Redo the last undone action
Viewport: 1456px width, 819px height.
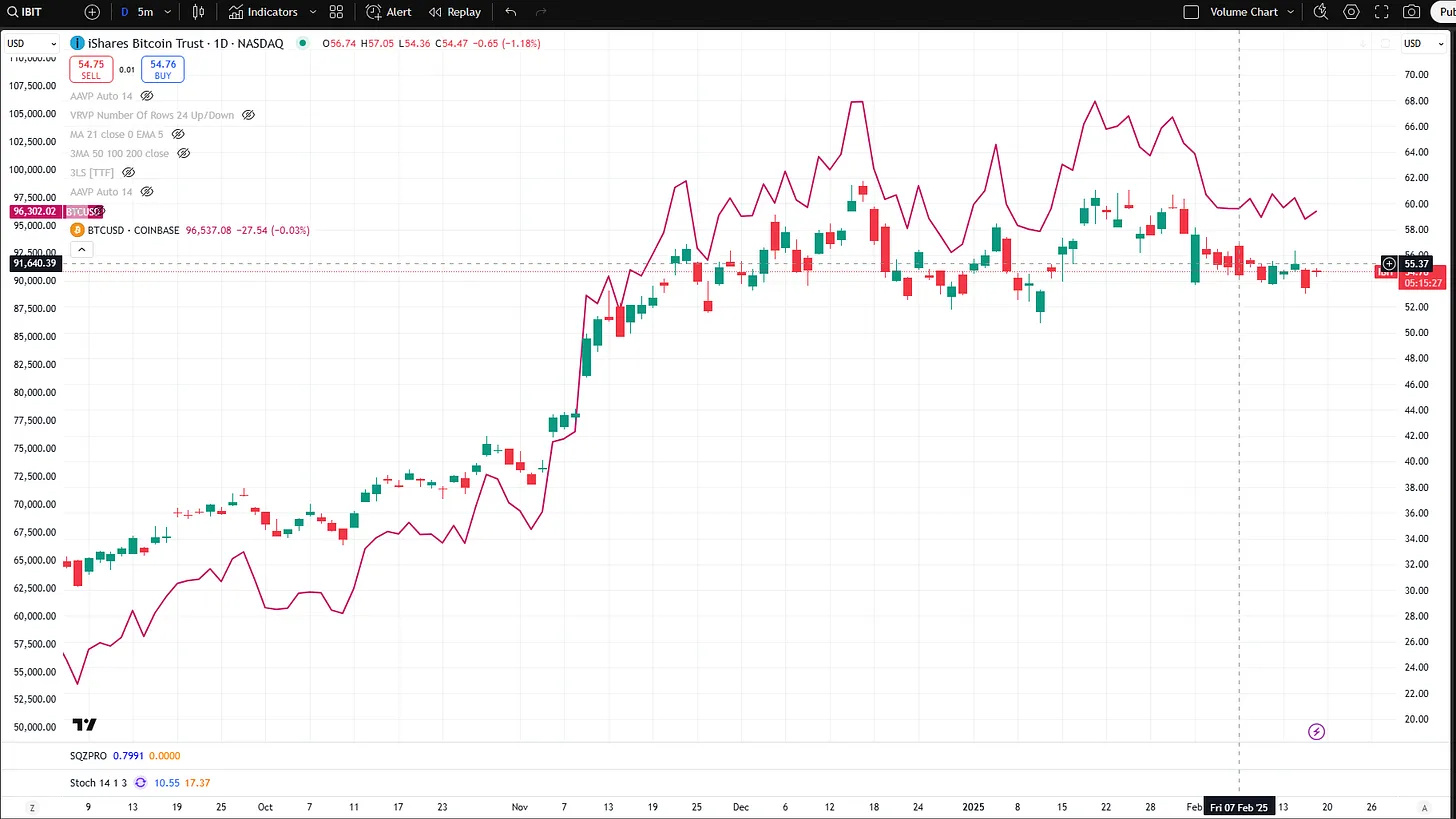[x=541, y=12]
